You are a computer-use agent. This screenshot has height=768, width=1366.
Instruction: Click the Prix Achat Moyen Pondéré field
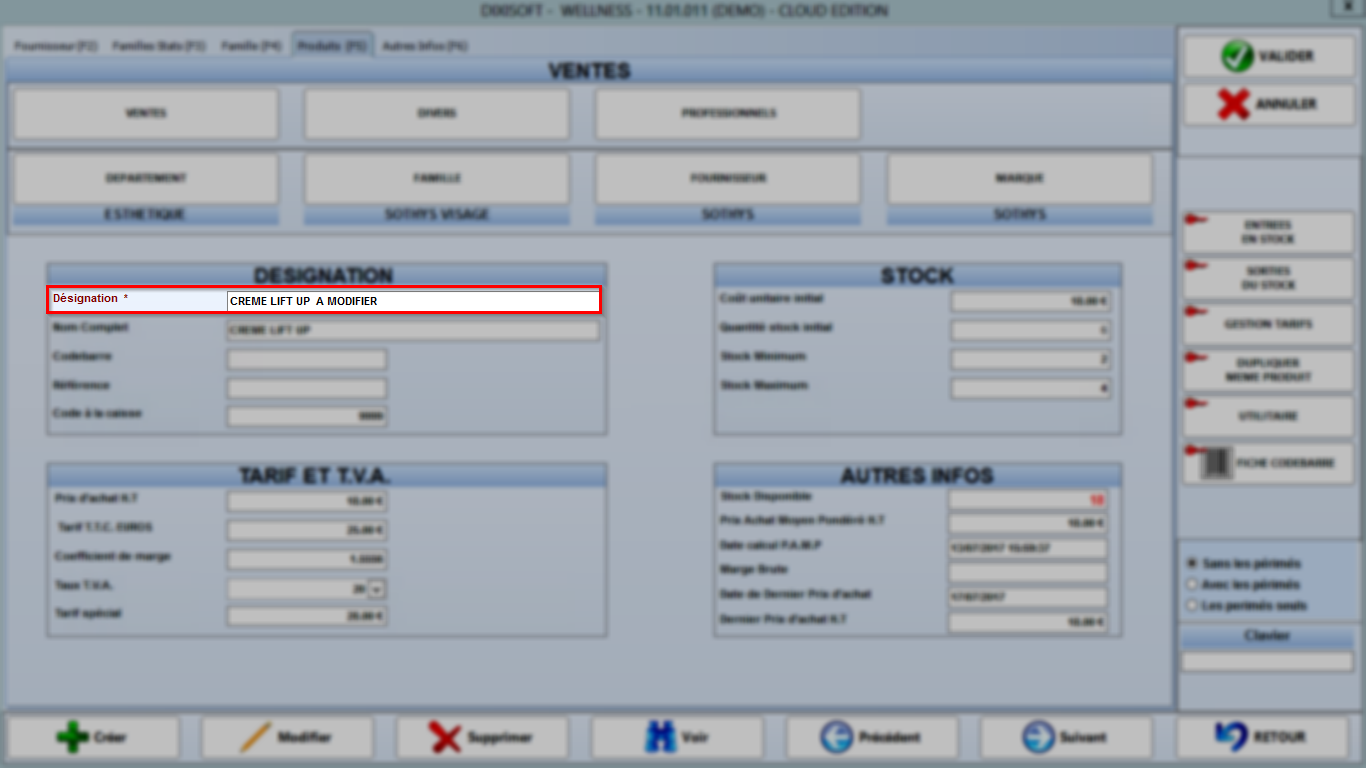(1028, 524)
